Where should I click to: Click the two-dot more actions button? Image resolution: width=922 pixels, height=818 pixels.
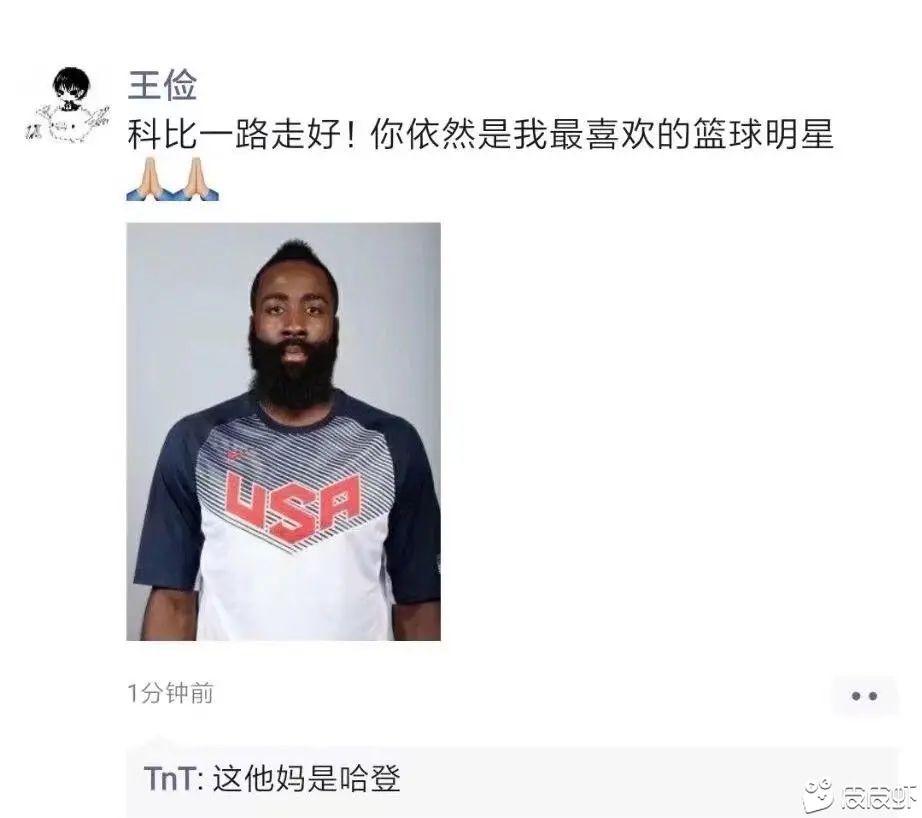864,696
